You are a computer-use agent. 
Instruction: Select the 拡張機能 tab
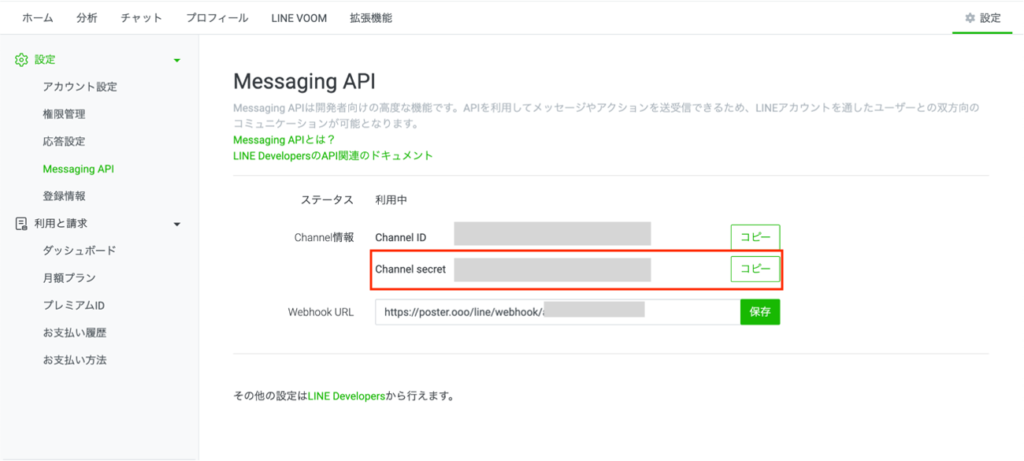(x=371, y=18)
